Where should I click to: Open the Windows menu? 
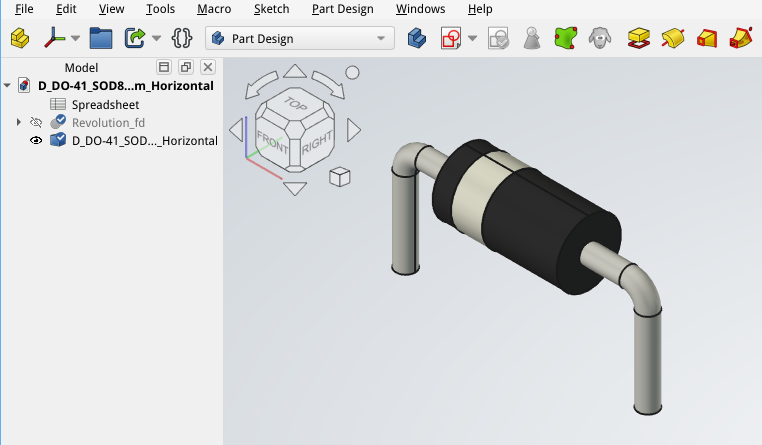420,9
